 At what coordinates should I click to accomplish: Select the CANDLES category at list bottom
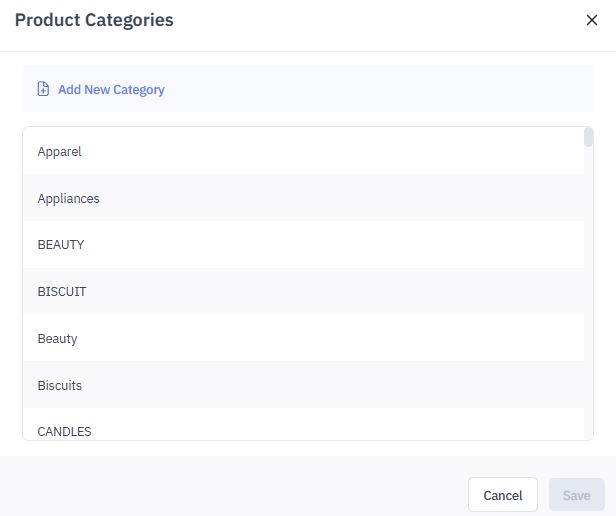point(65,431)
